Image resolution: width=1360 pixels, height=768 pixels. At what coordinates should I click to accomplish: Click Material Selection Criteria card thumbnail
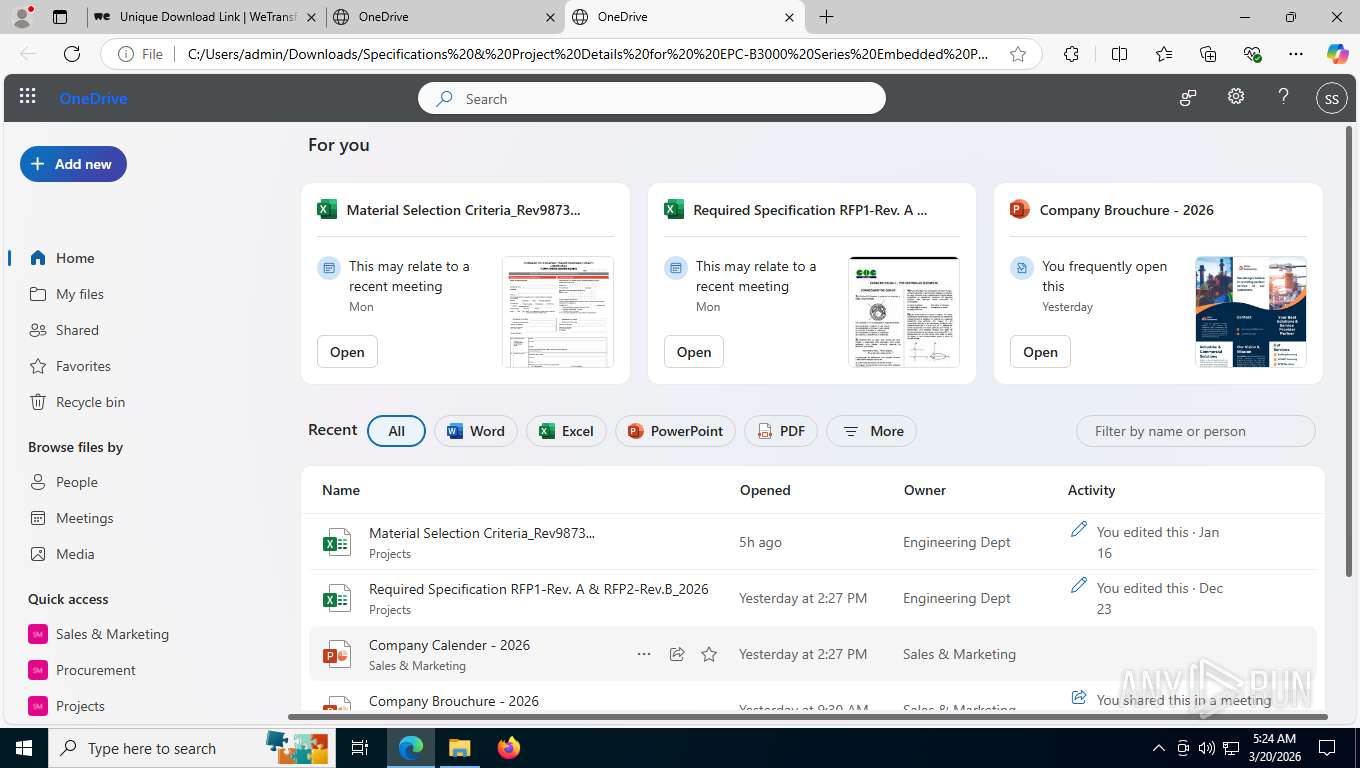558,312
